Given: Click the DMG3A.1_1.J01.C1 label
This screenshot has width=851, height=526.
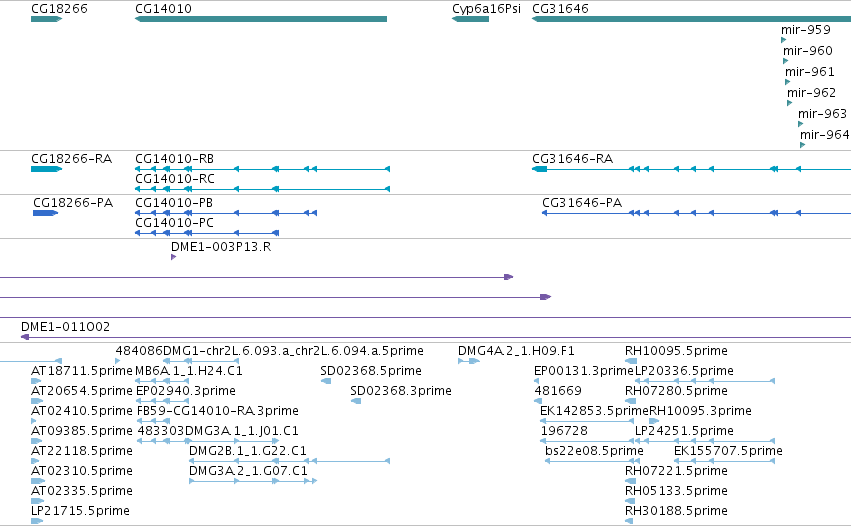Looking at the screenshot, I should (x=242, y=431).
